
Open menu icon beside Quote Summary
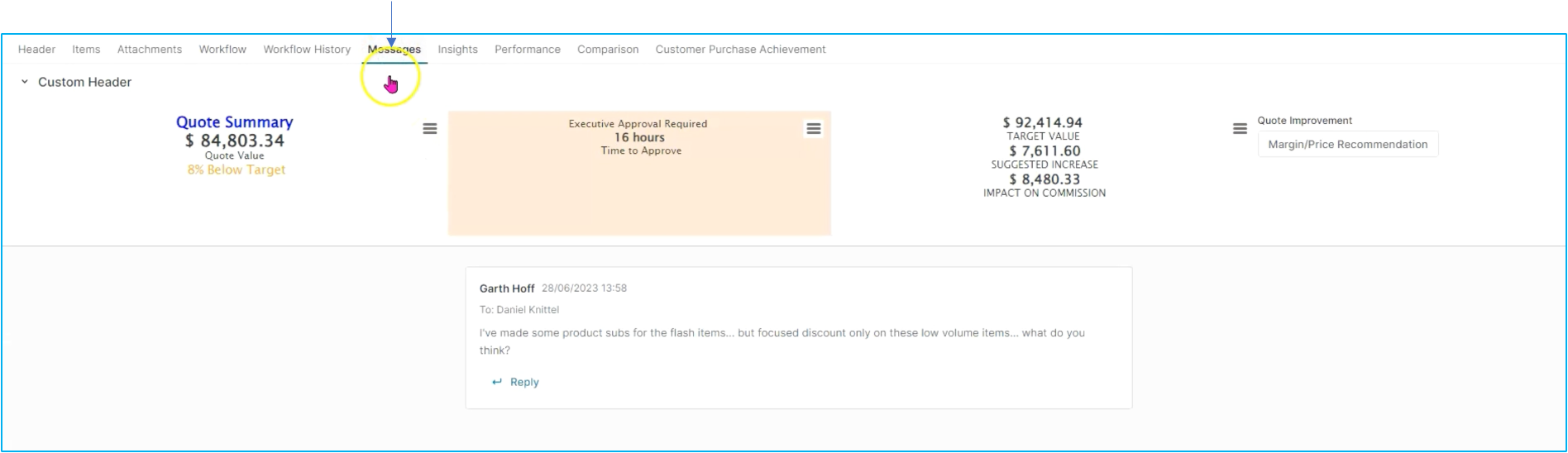tap(430, 129)
